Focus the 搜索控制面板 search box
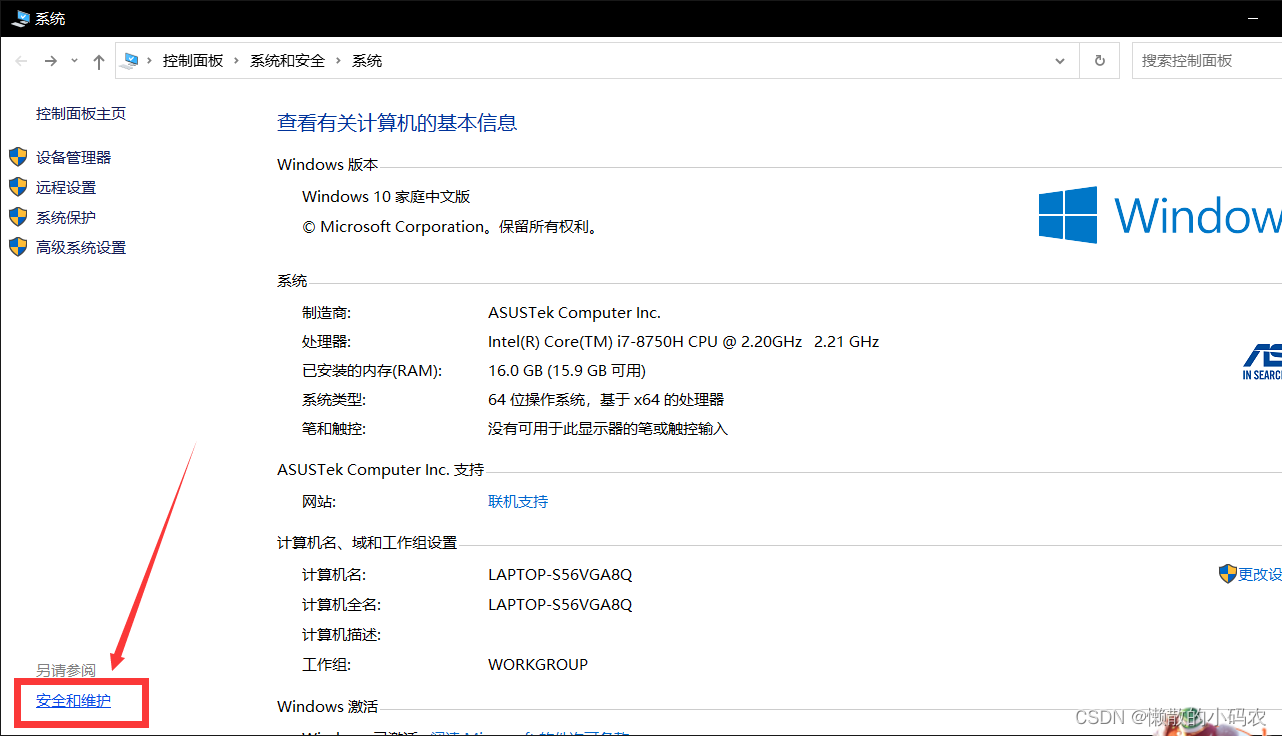1282x736 pixels. tap(1207, 61)
